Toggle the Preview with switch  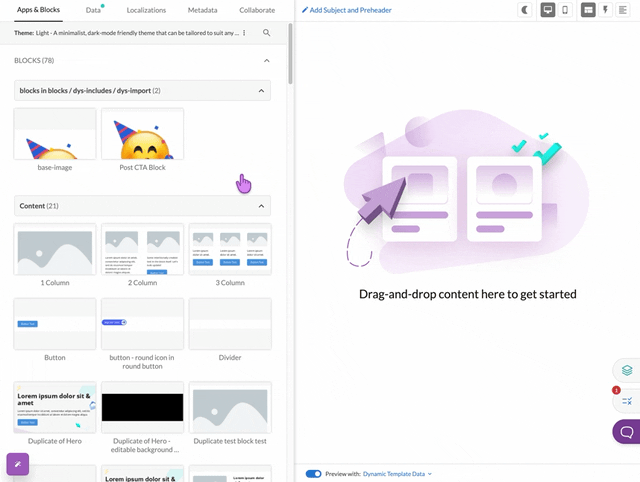pyautogui.click(x=313, y=474)
